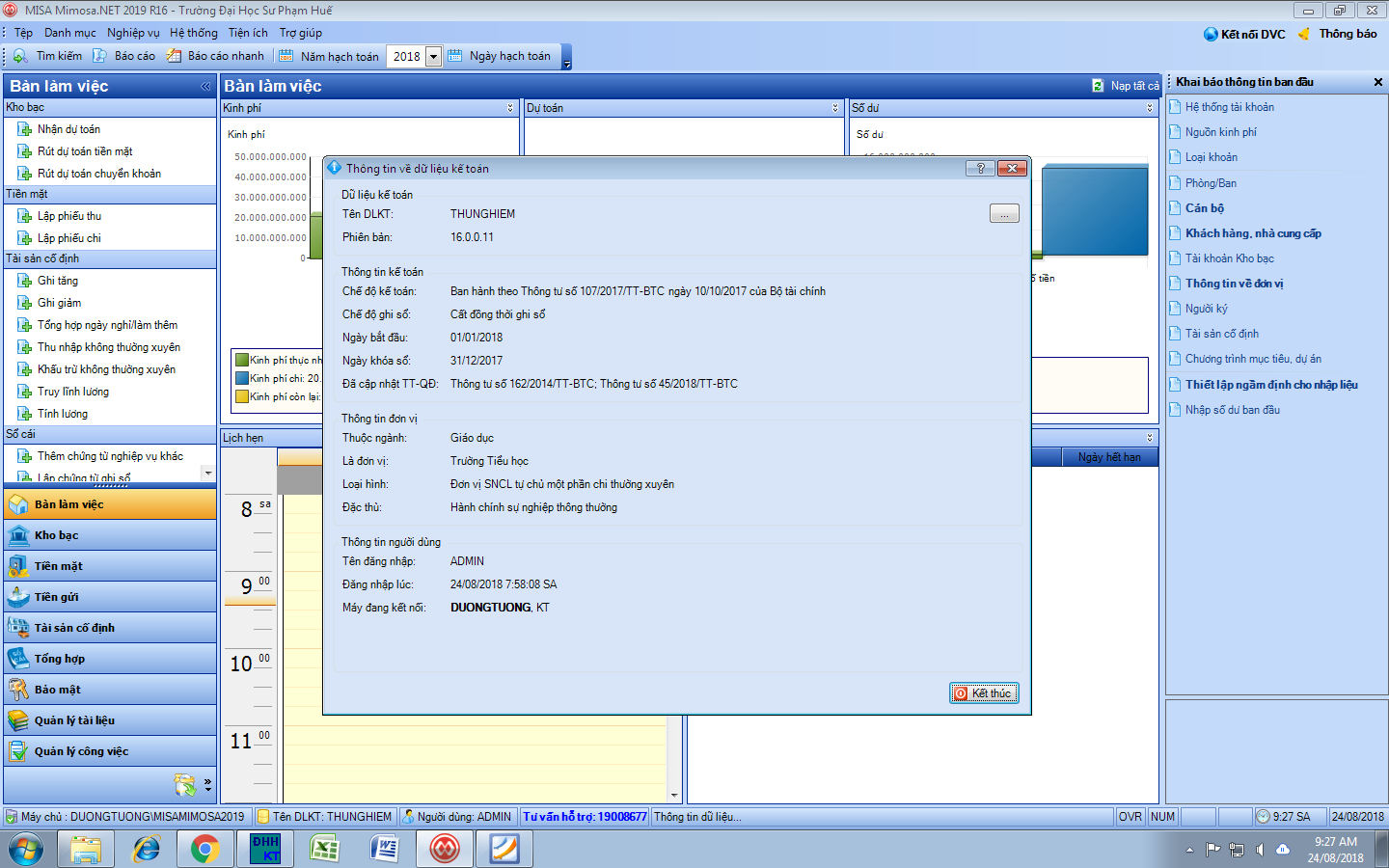Screen dimensions: 1389x868
Task: Click the Tìm kiếm search icon
Action: pos(20,56)
